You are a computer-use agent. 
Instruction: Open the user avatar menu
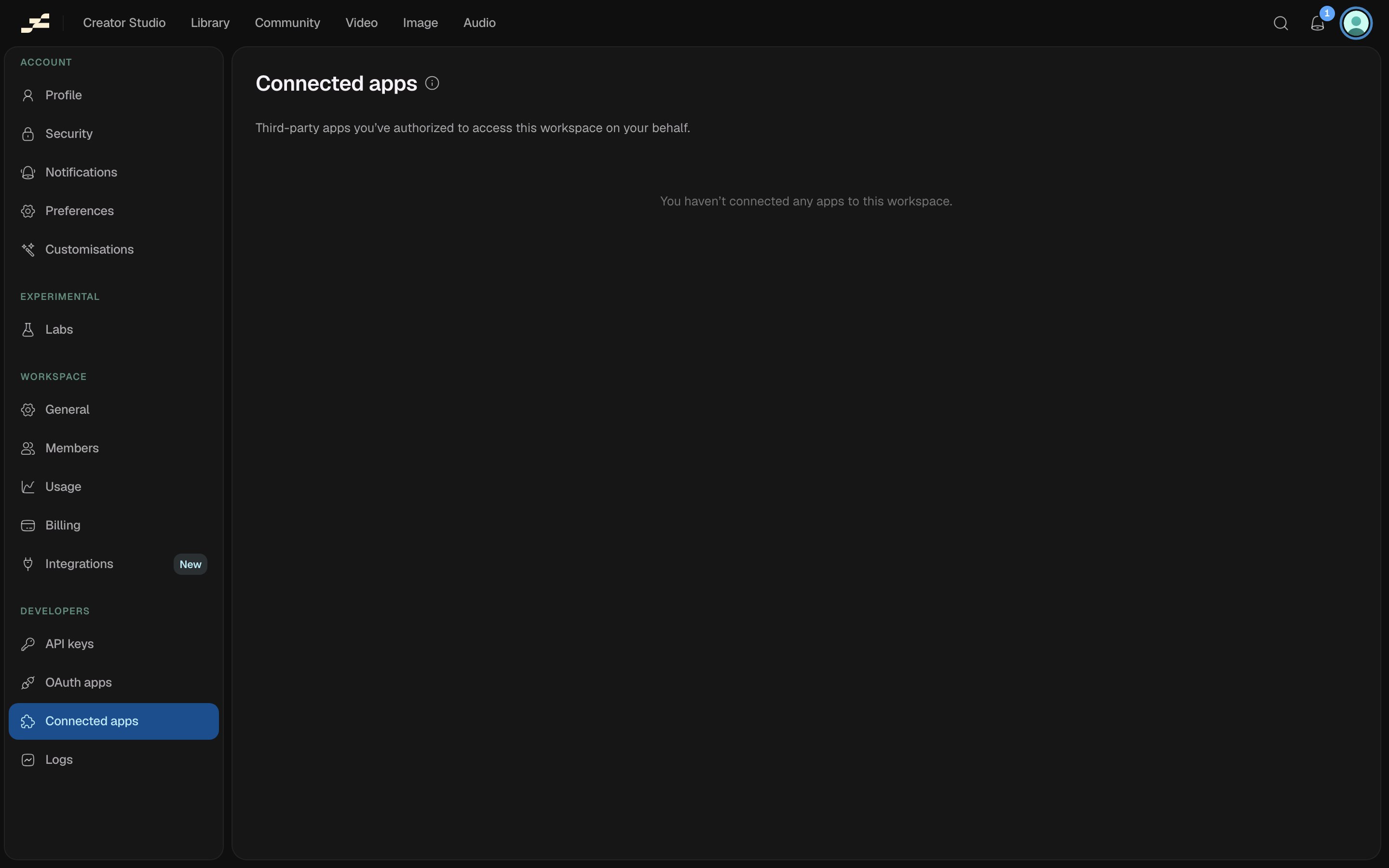click(x=1356, y=23)
